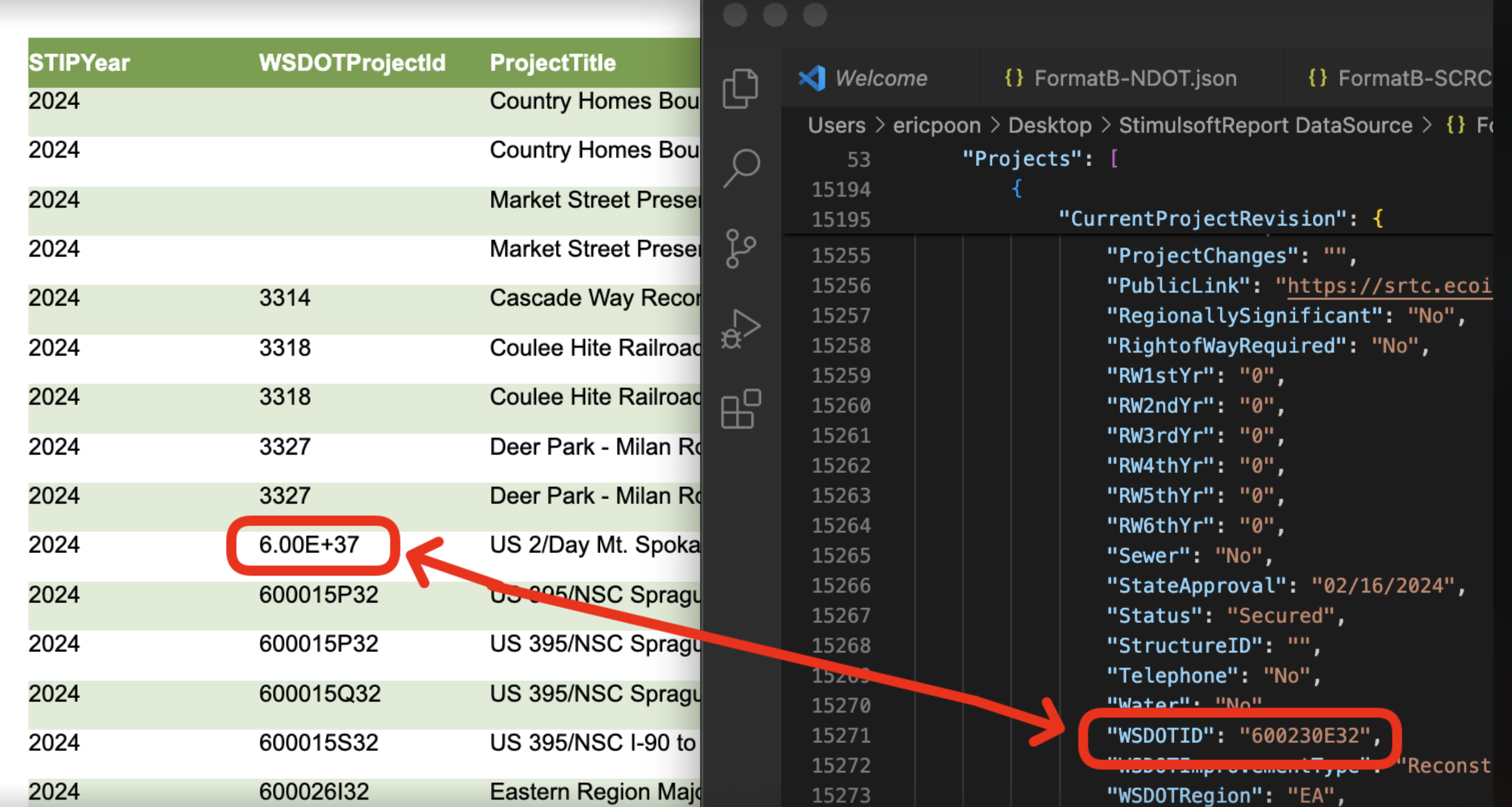1512x807 pixels.
Task: Open the Source Control view
Action: coord(740,248)
